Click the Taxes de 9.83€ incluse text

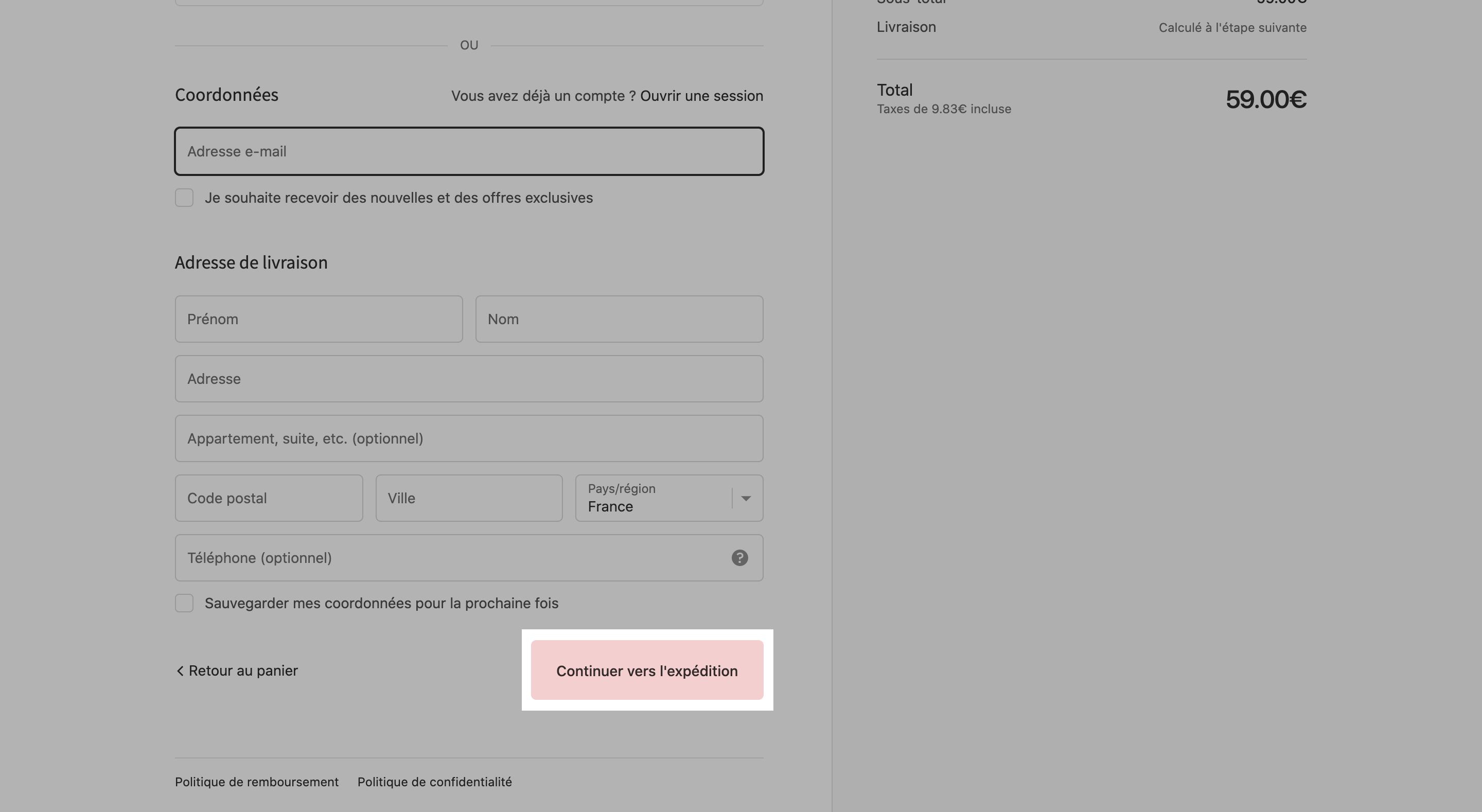tap(944, 109)
